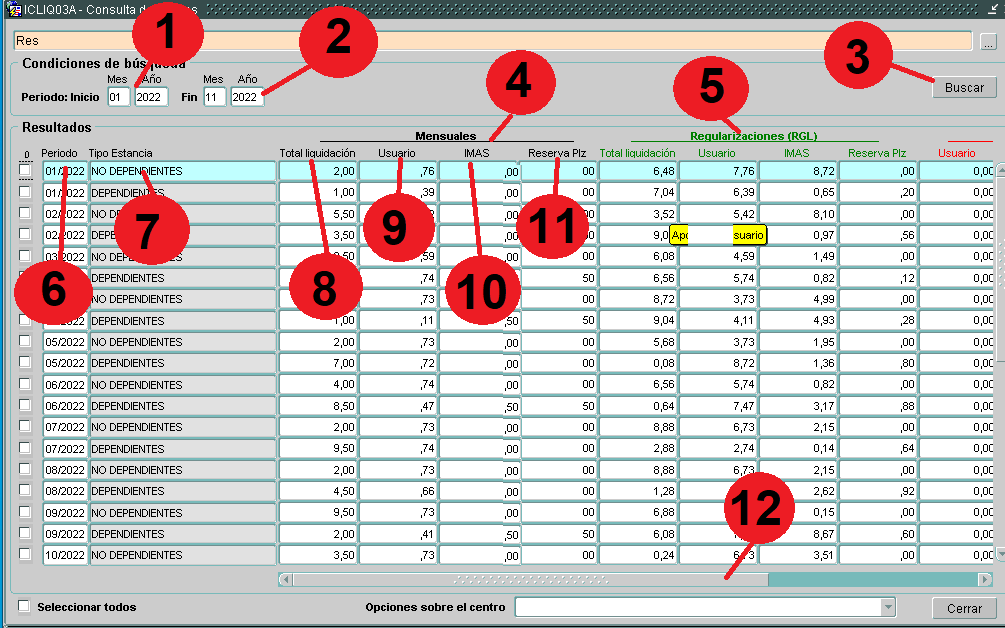Tick the 10/2022 NO DEPENDIENTES row checkbox
The width and height of the screenshot is (1005, 628).
pyautogui.click(x=25, y=555)
